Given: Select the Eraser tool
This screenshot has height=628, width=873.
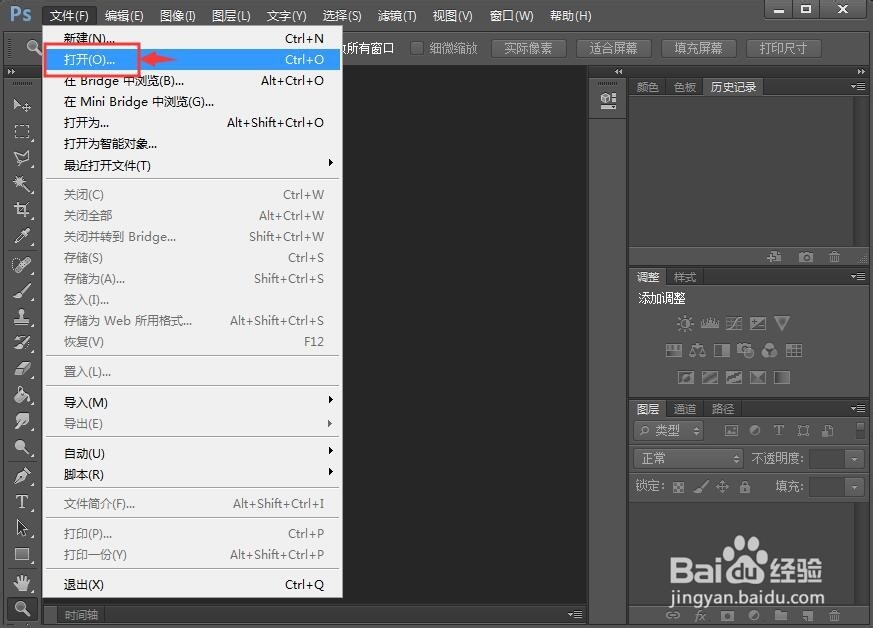Looking at the screenshot, I should 22,369.
